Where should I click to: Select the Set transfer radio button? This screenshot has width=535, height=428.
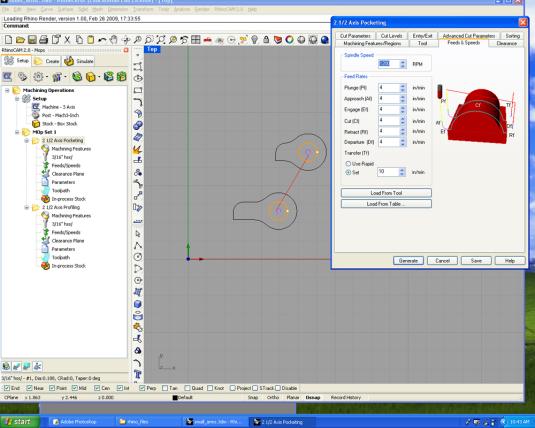[348, 172]
